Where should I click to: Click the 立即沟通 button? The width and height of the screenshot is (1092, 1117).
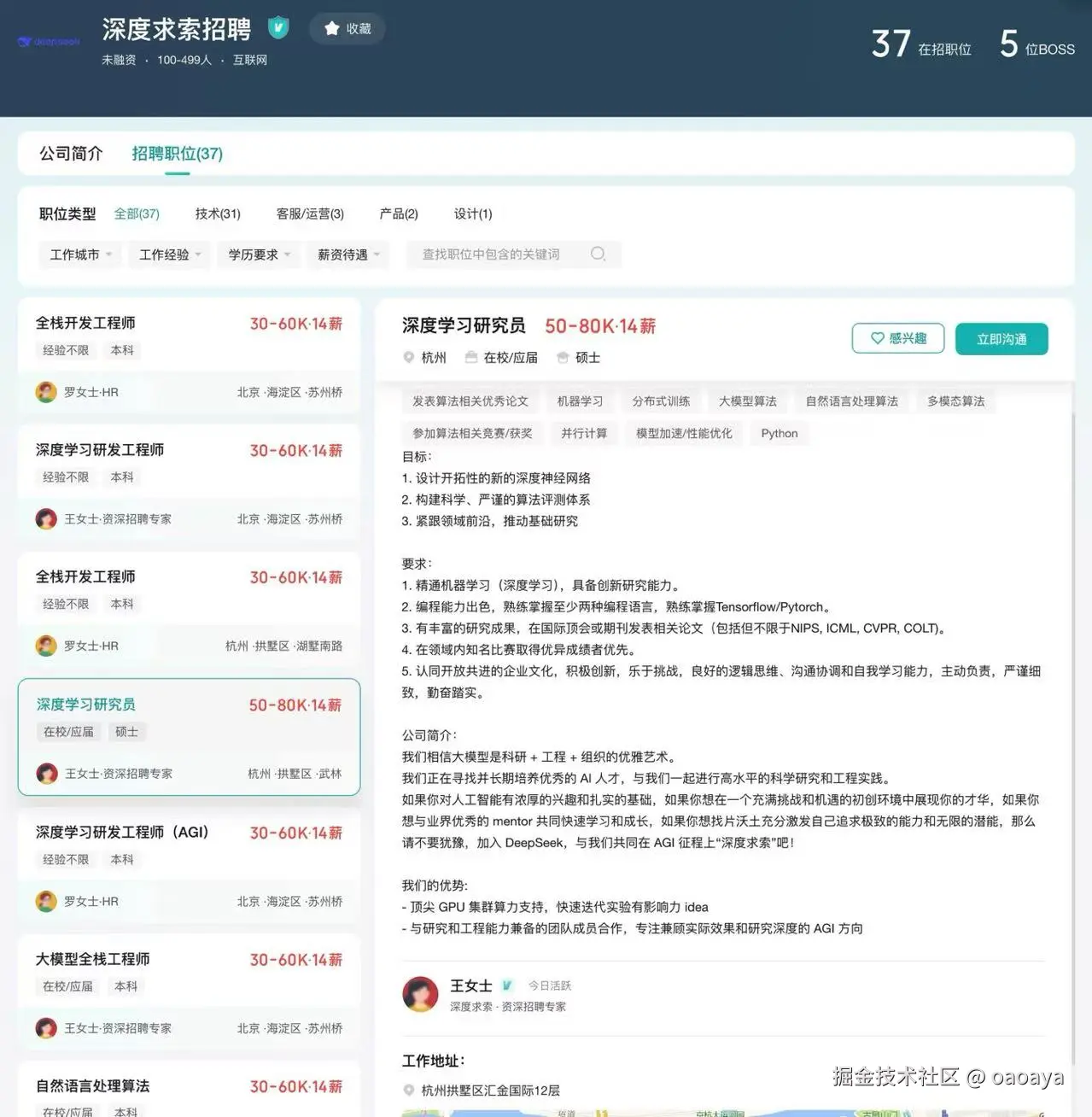1001,339
